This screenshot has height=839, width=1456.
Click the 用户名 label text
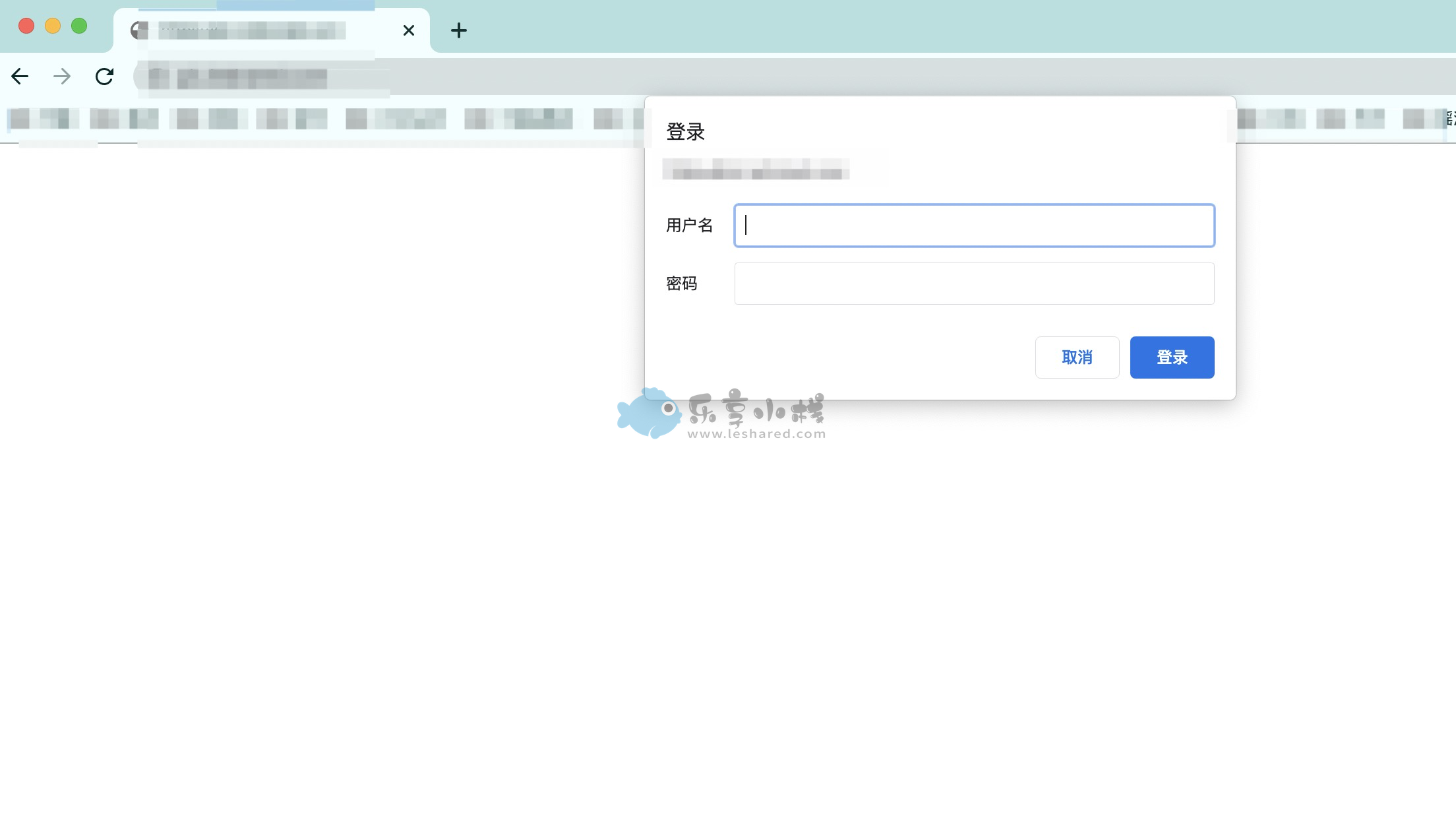(x=689, y=226)
